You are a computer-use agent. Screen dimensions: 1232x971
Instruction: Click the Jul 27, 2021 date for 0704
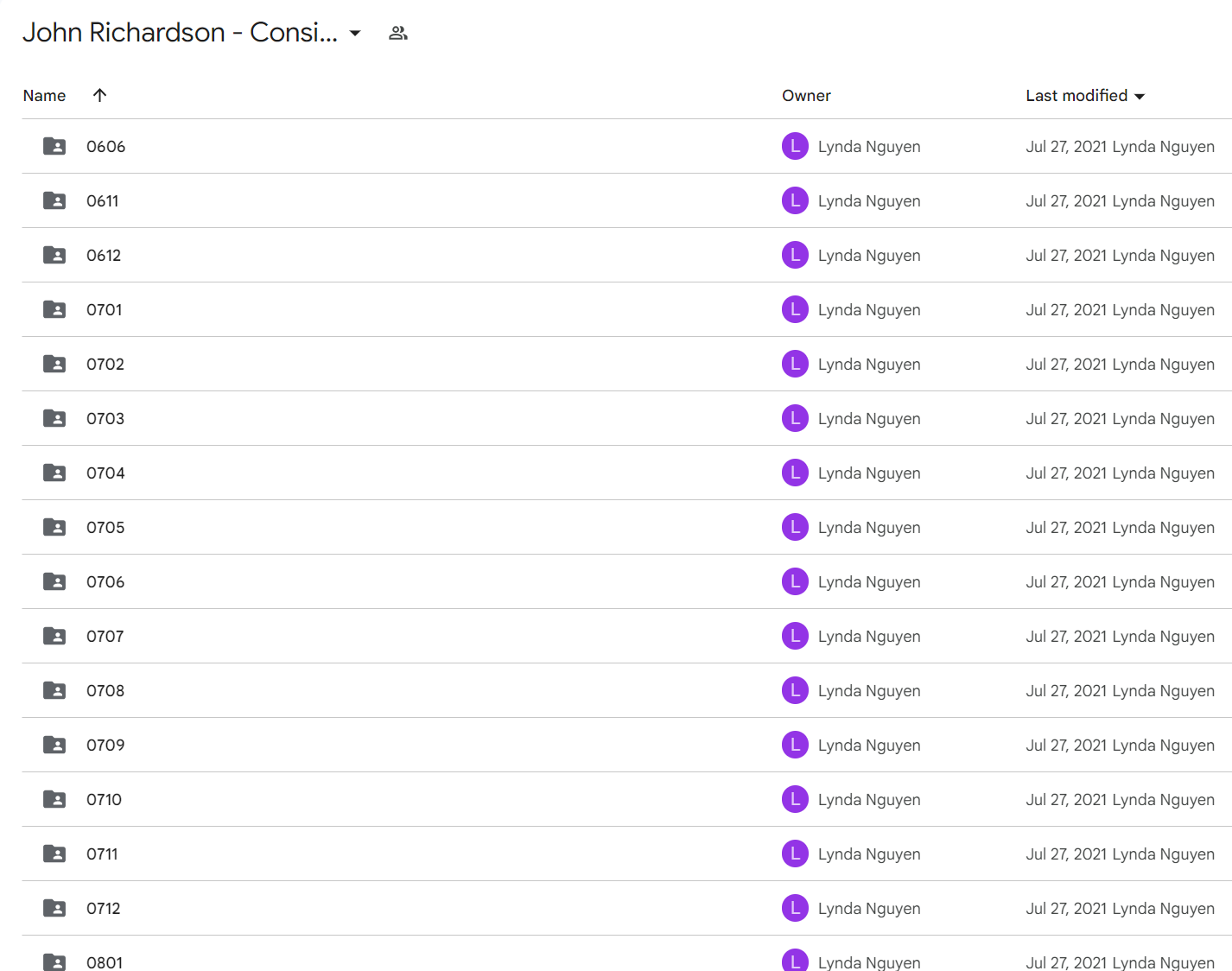point(1066,473)
